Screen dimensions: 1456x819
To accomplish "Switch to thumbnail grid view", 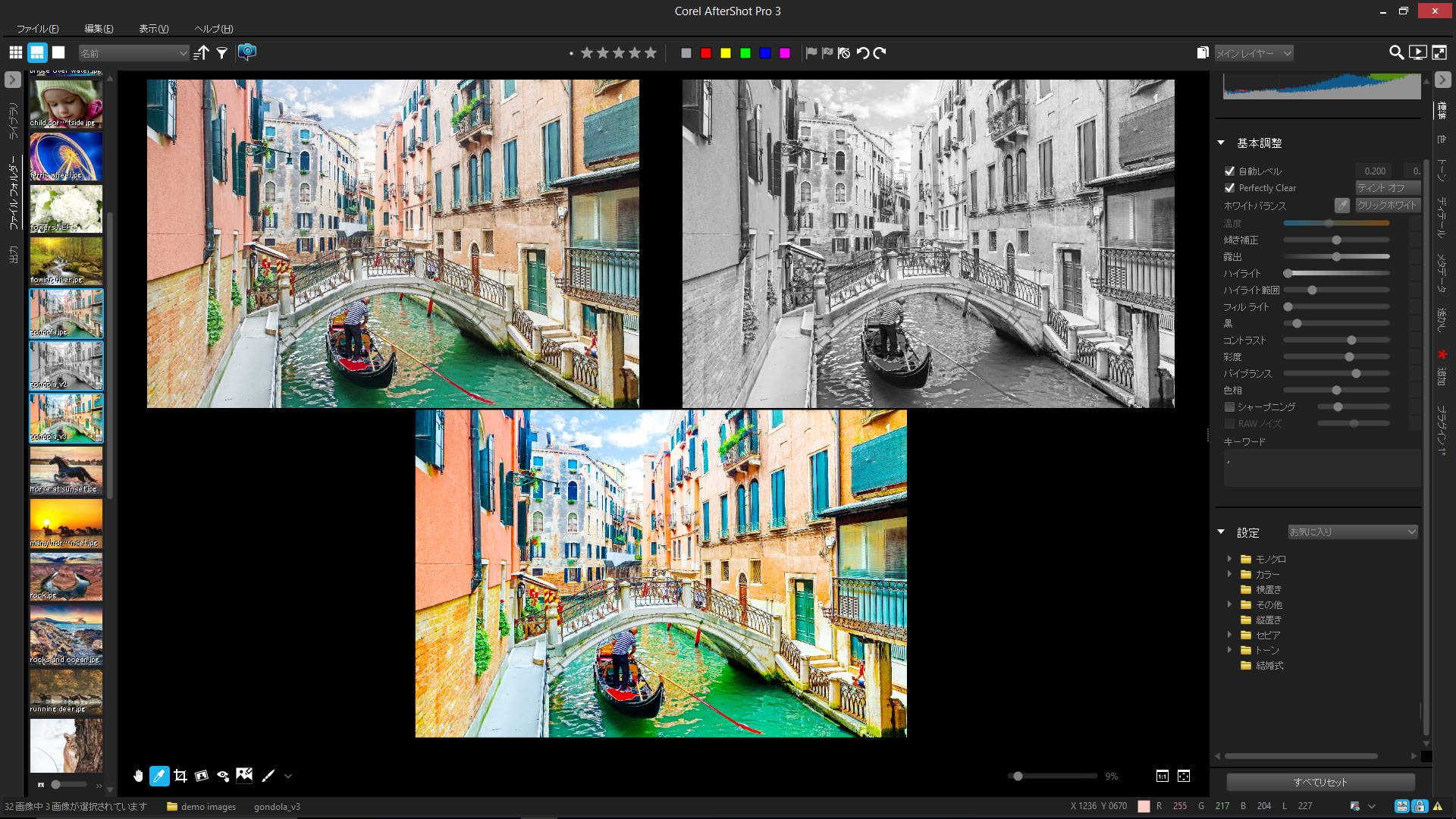I will click(16, 53).
